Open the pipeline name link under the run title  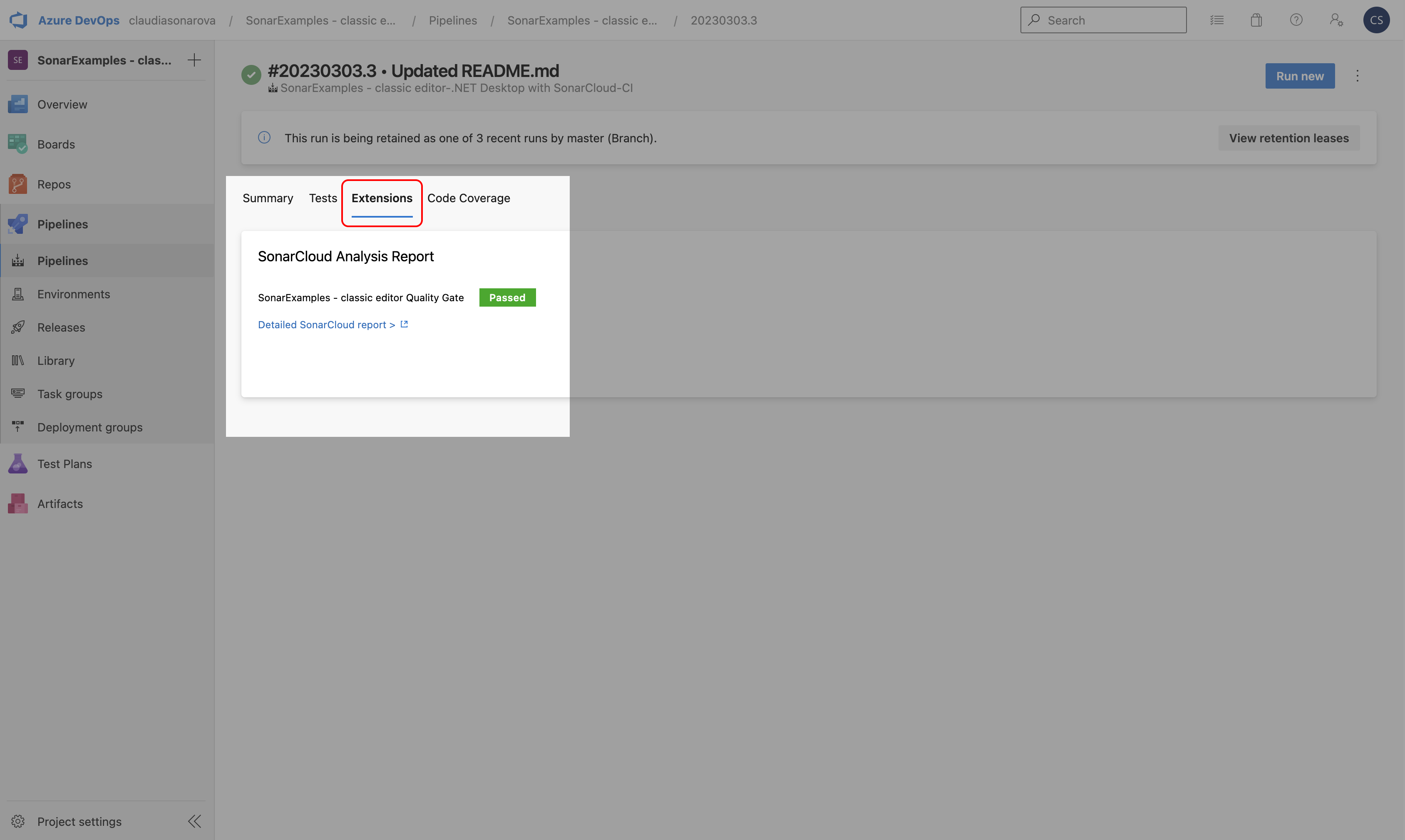pyautogui.click(x=456, y=88)
